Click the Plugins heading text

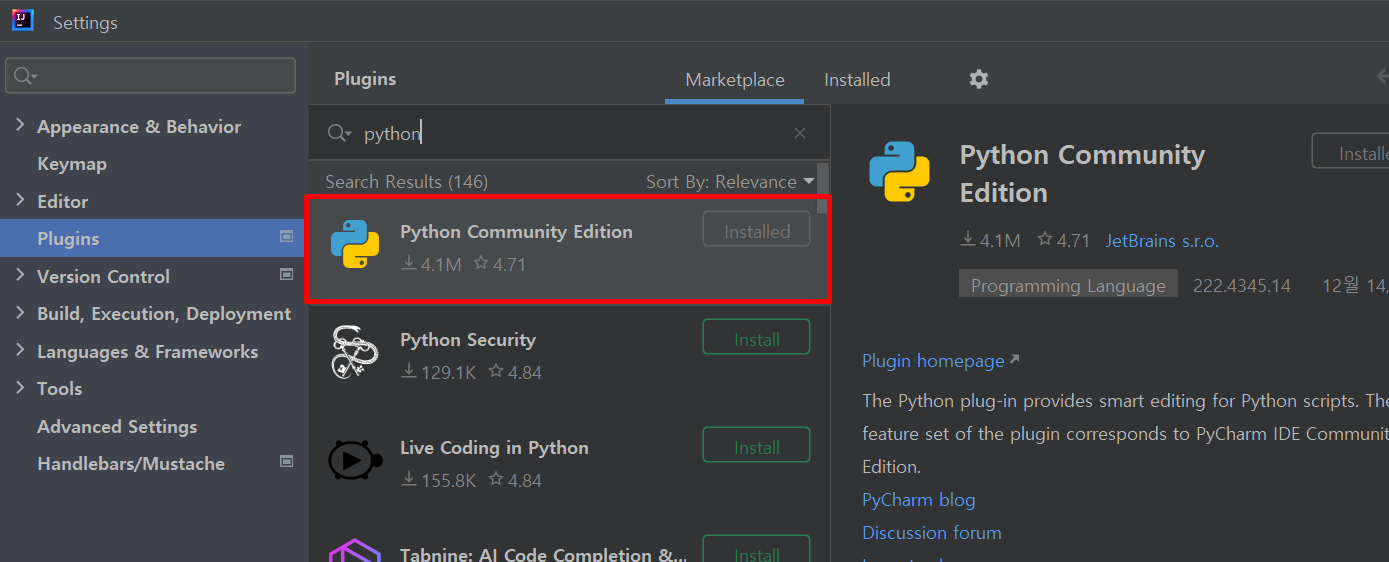tap(365, 79)
